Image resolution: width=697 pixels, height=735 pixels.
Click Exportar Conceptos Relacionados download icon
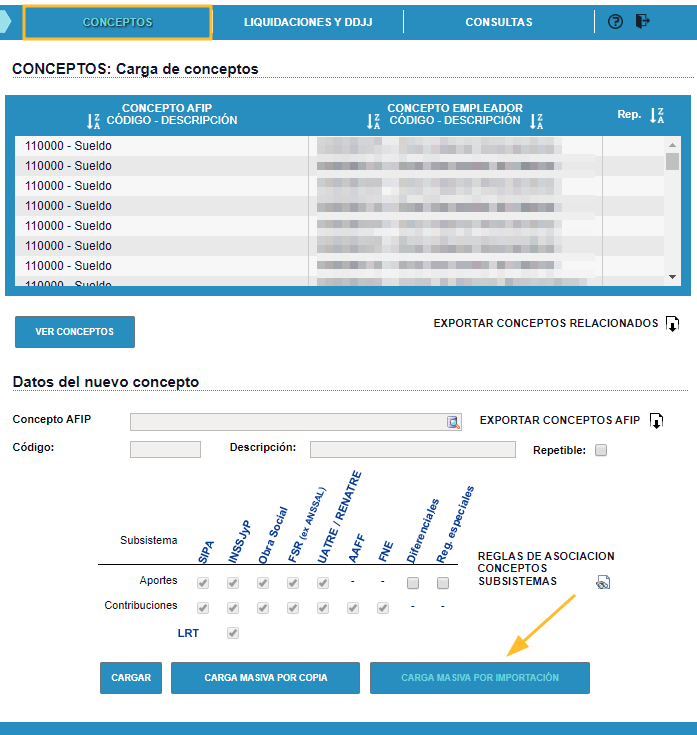point(673,324)
